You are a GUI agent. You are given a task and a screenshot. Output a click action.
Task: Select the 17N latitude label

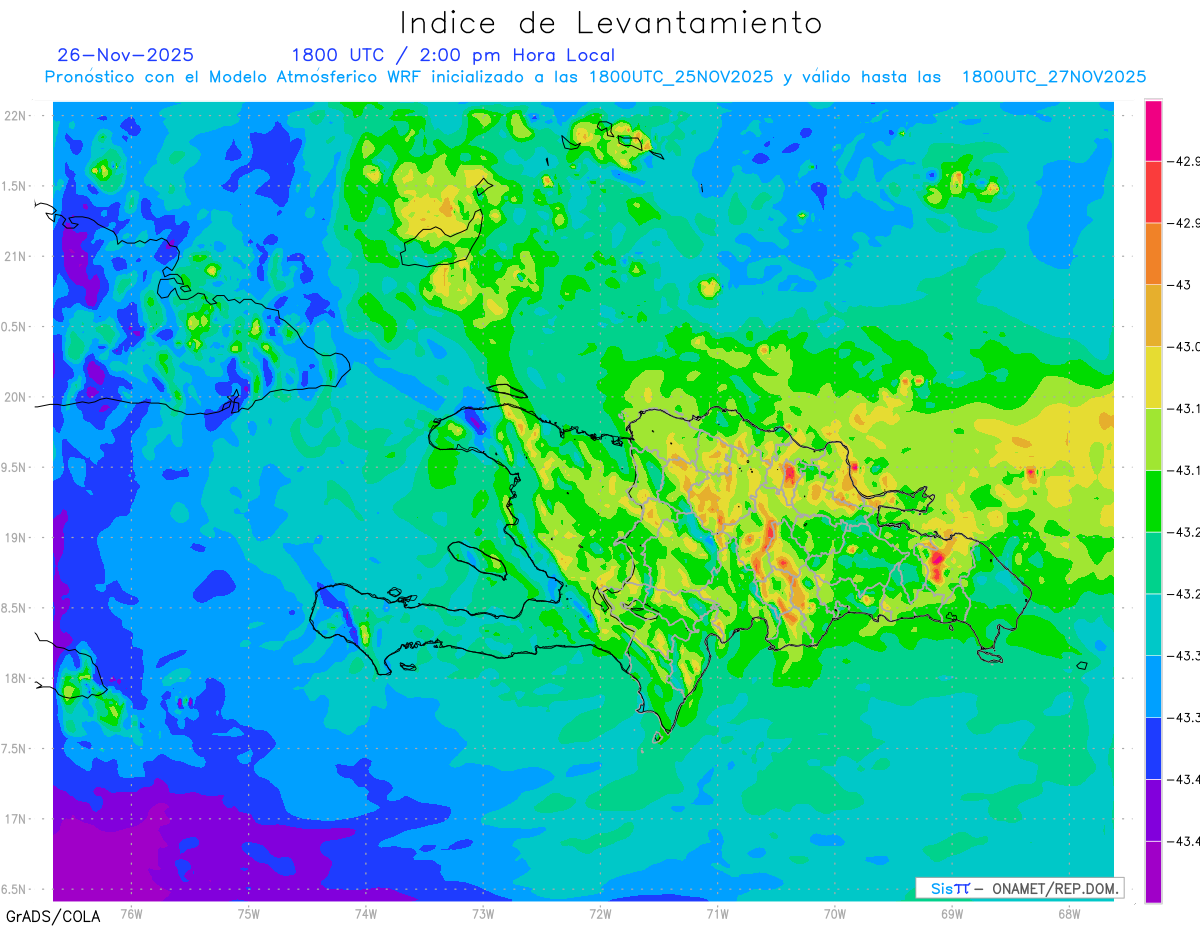15,819
